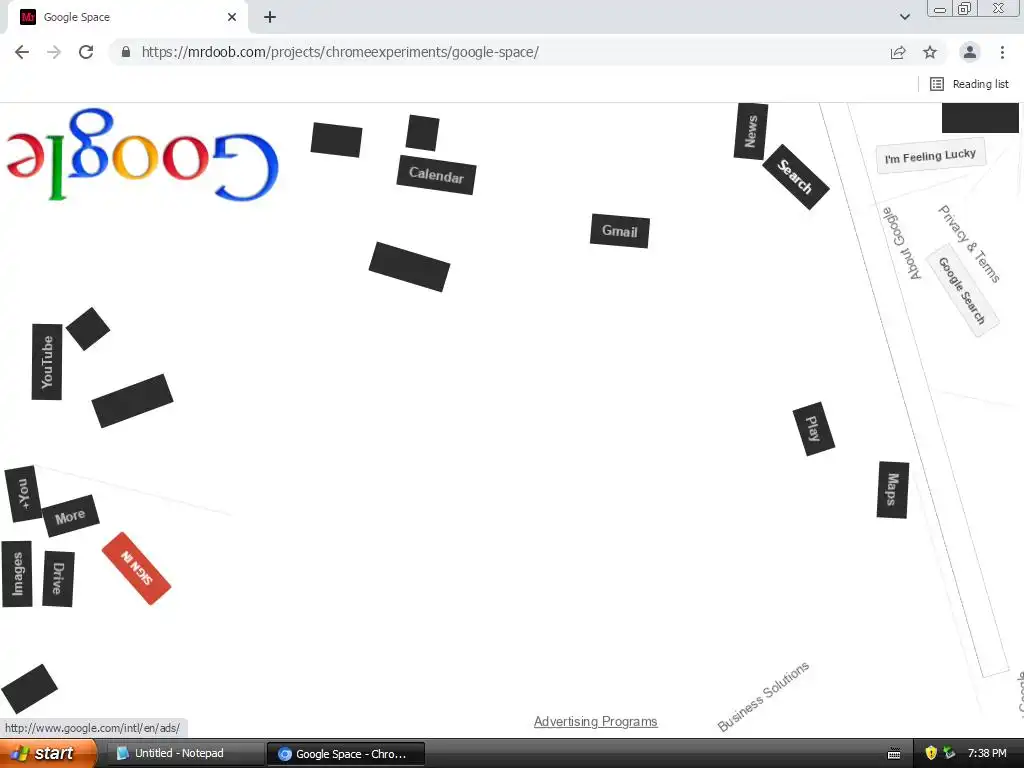Select the Google Space tab
This screenshot has width=1024, height=768.
127,18
